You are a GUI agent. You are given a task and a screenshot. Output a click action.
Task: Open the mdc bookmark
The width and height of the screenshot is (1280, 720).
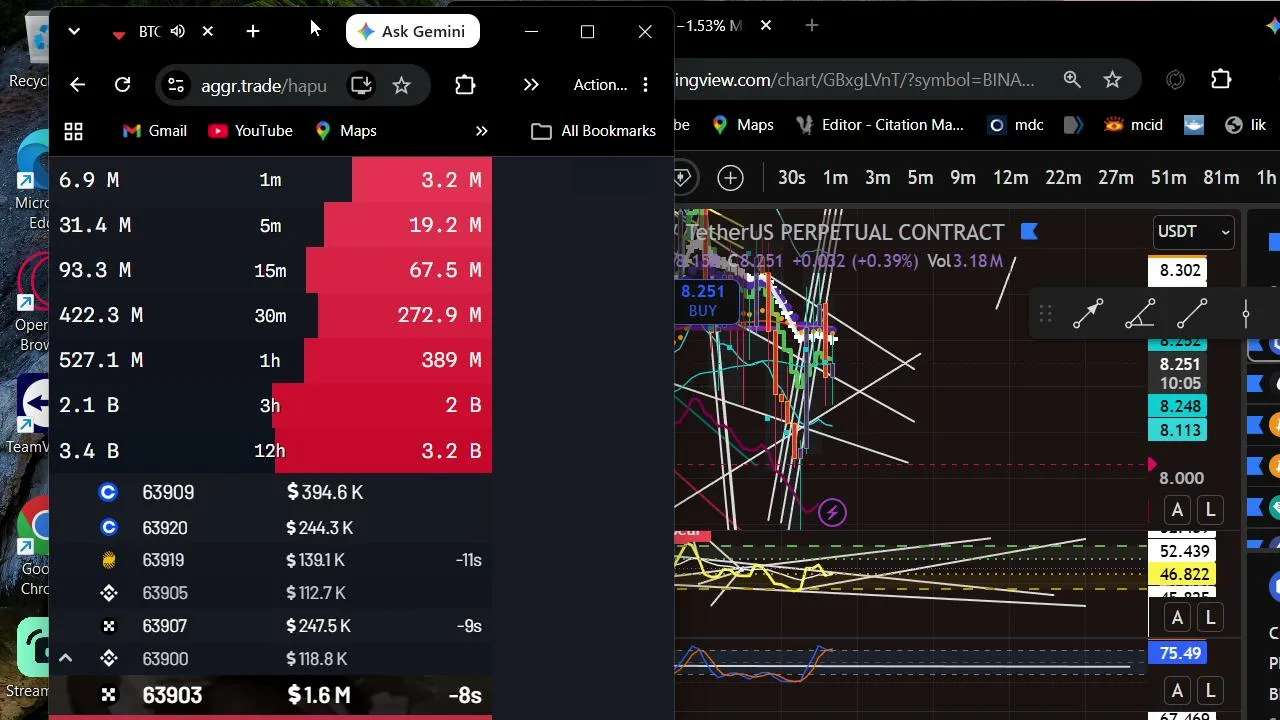pyautogui.click(x=1016, y=125)
